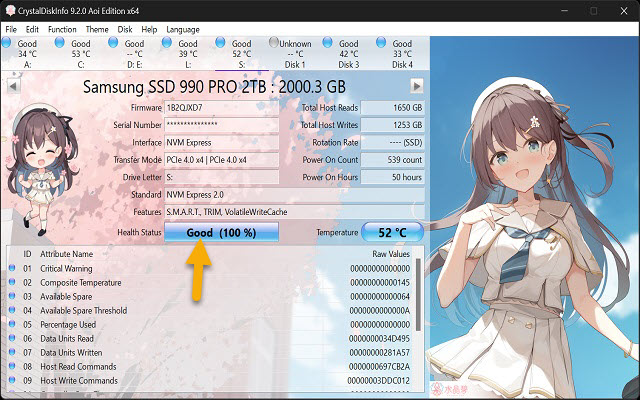Click Power On Count value 539 count

(x=392, y=160)
